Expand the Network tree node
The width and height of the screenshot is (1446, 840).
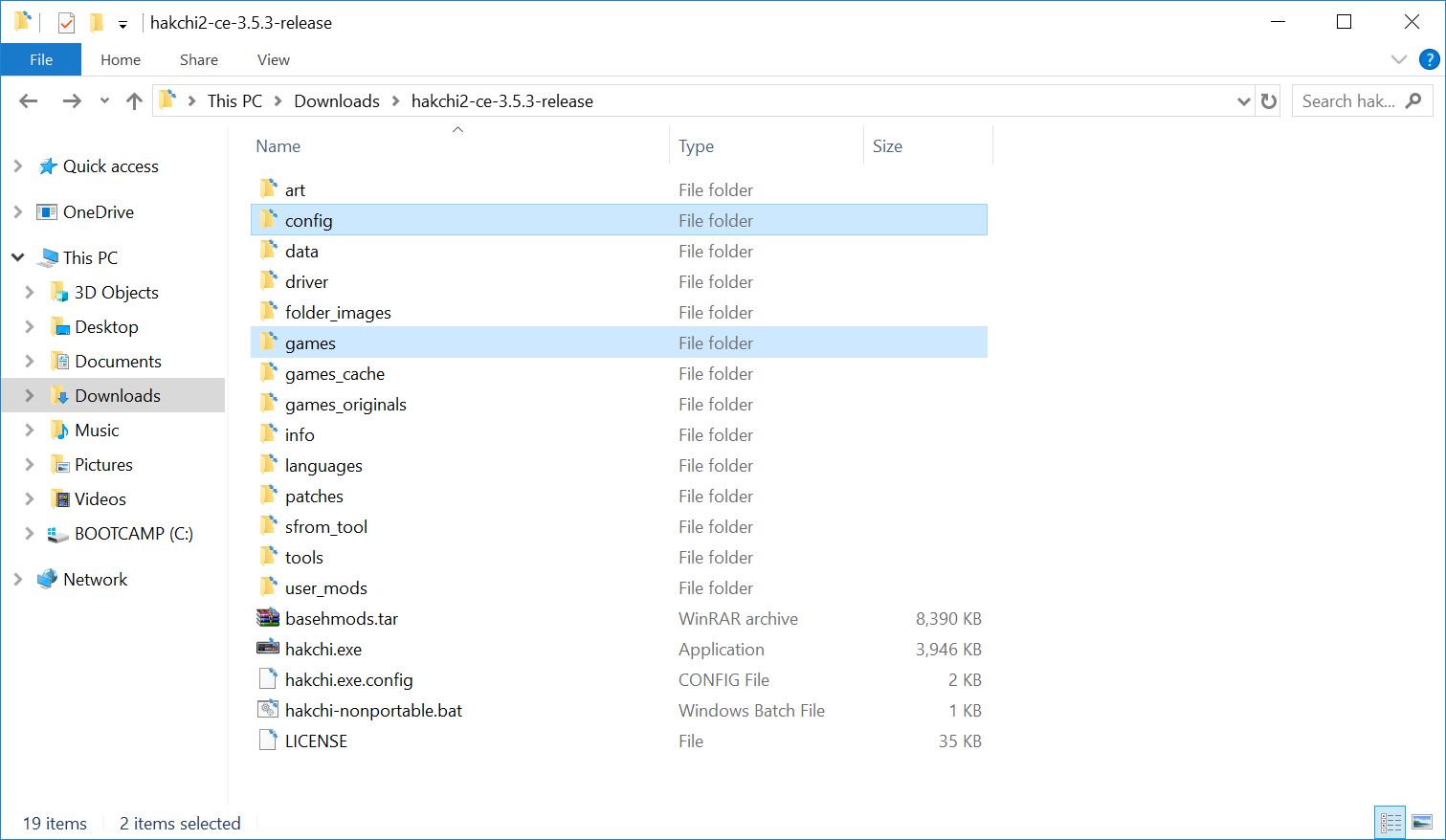tap(17, 580)
